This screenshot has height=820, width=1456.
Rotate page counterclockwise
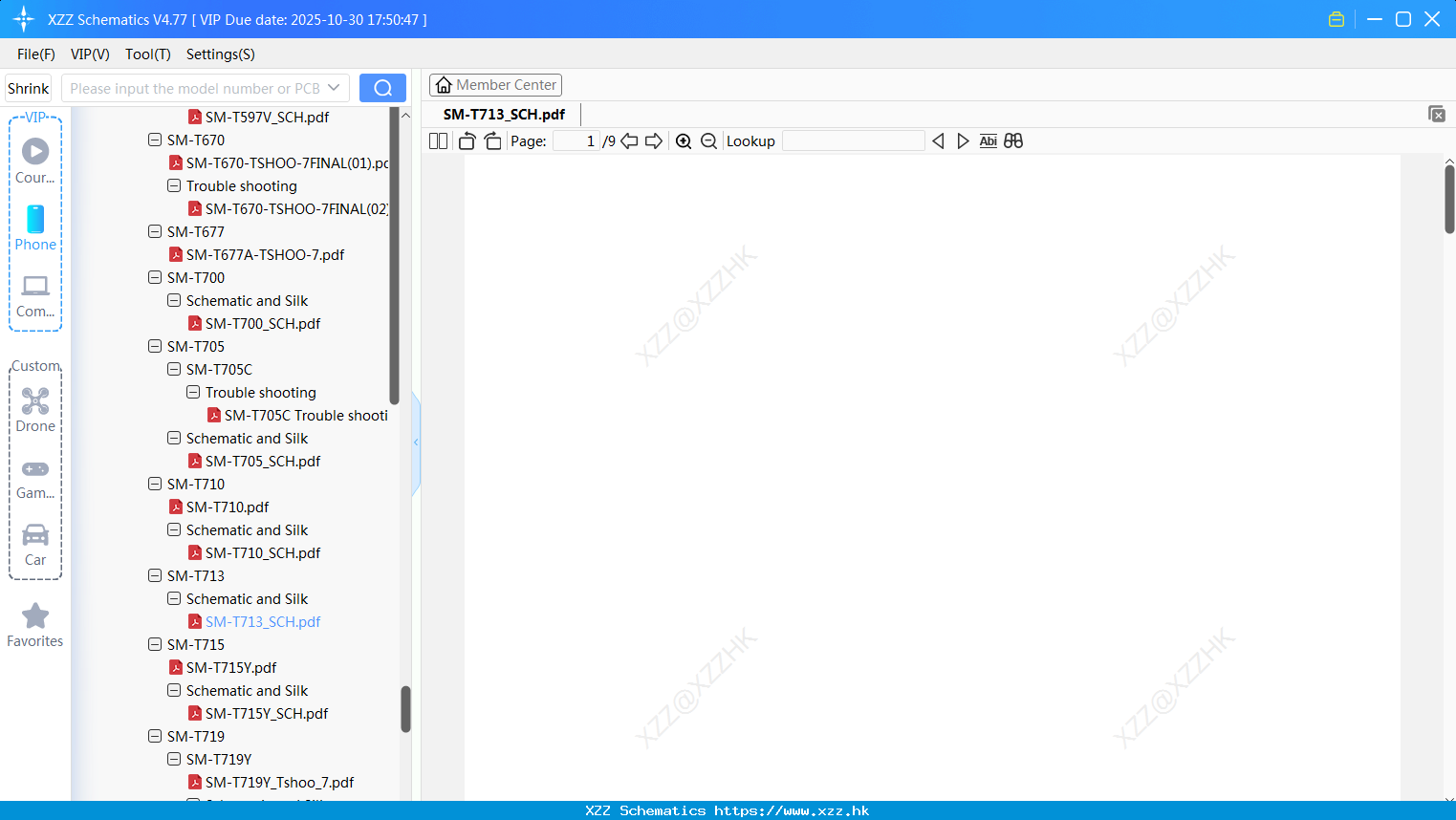[x=467, y=141]
